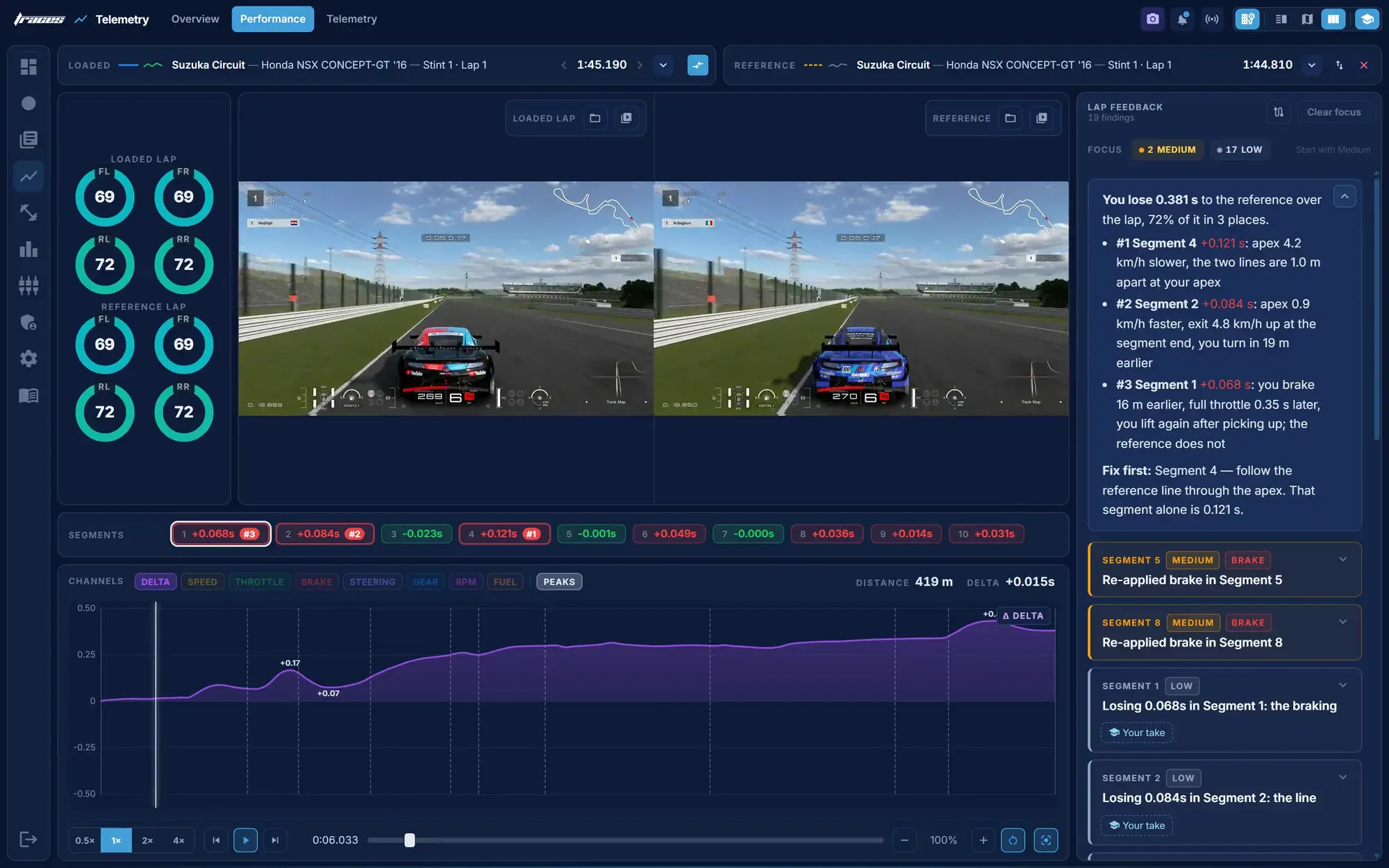The height and width of the screenshot is (868, 1389).
Task: Switch to the Overview tab
Action: (x=195, y=19)
